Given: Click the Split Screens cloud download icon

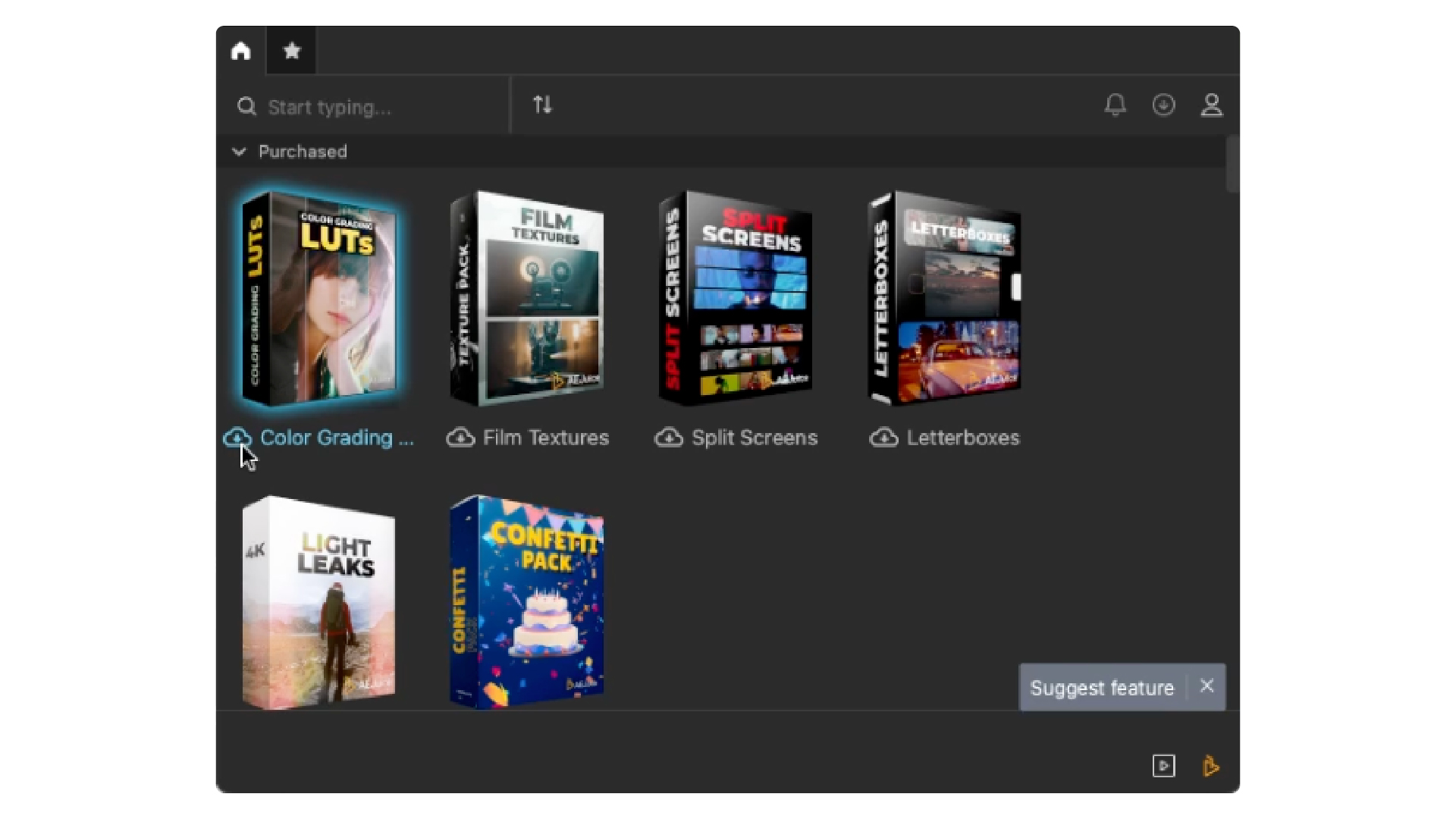Looking at the screenshot, I should (669, 438).
